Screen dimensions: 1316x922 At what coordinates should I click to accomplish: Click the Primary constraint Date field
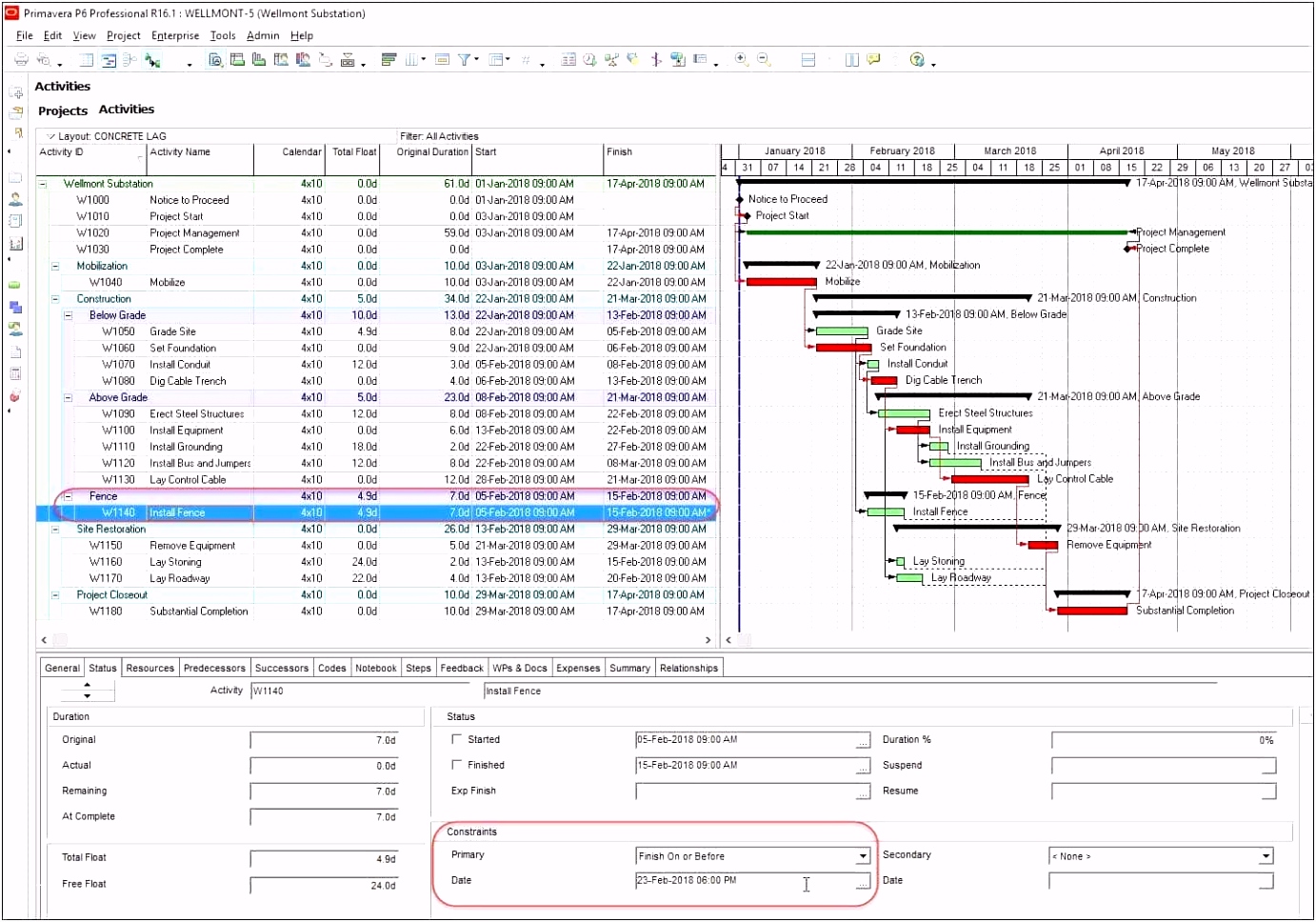click(x=746, y=881)
